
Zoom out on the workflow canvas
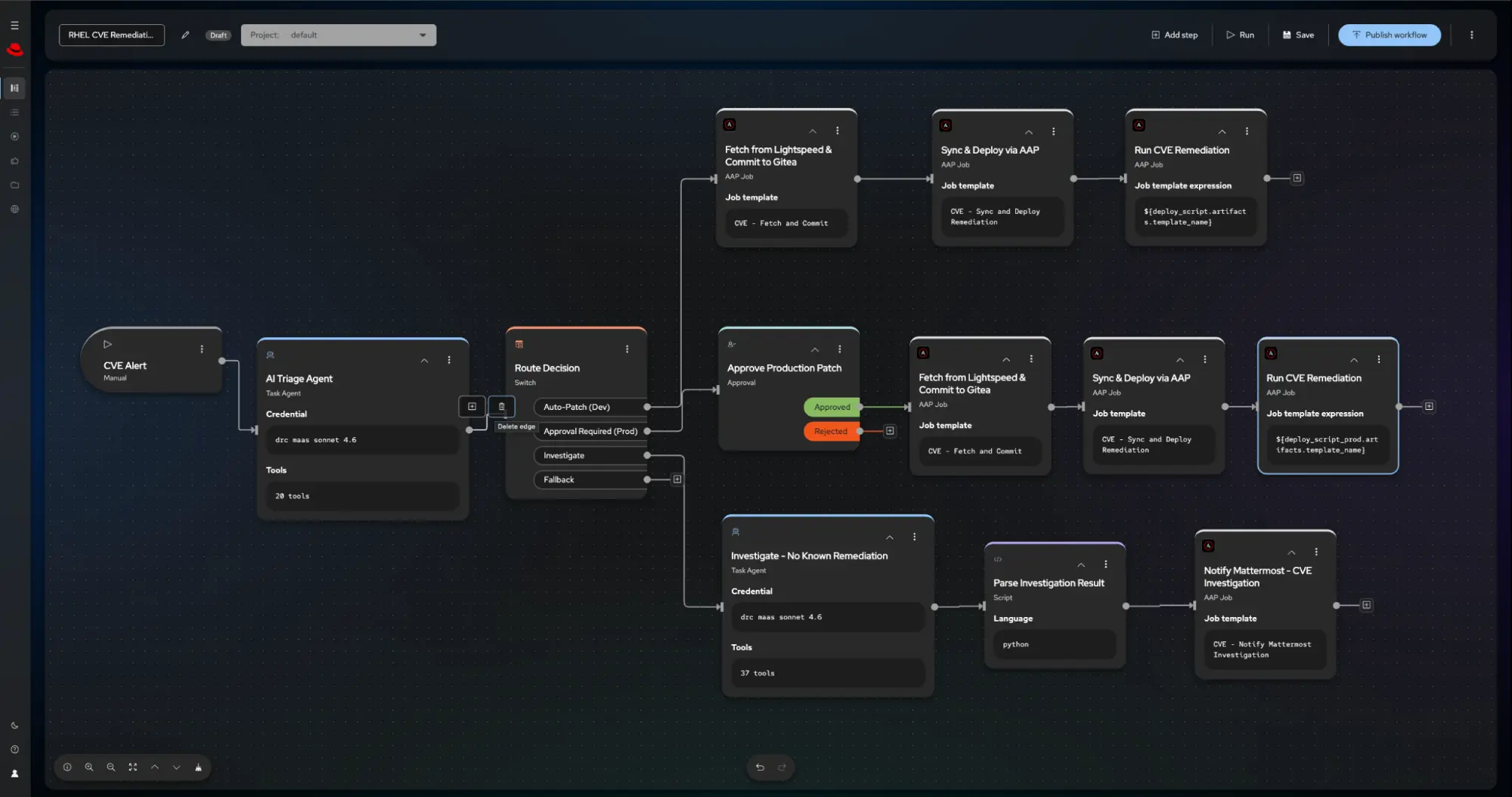(x=111, y=767)
